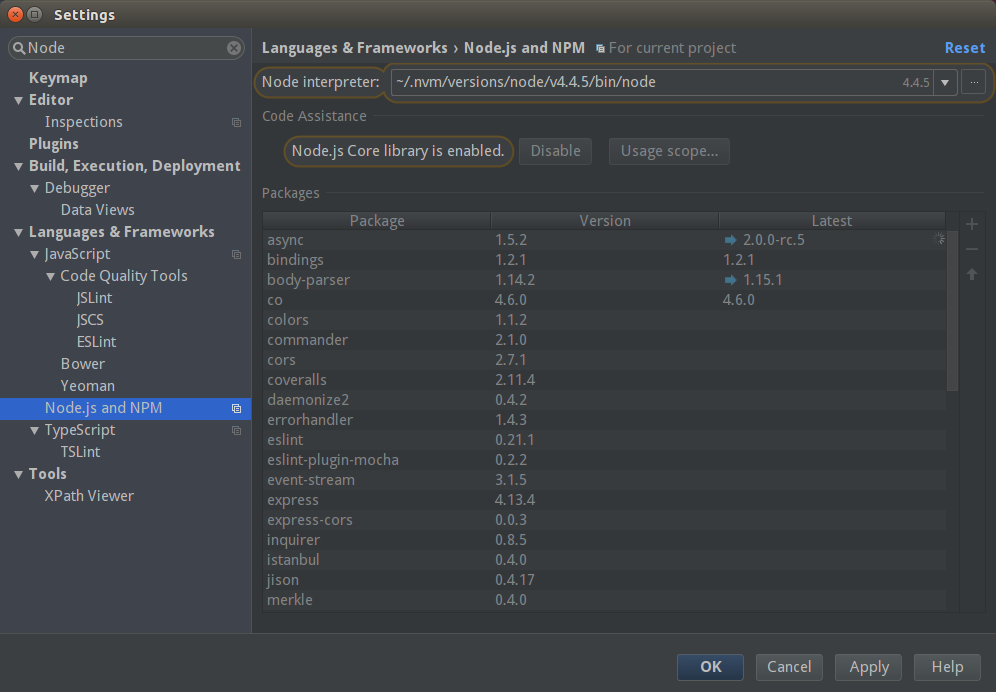The height and width of the screenshot is (692, 996).
Task: Select the inquirer package row
Action: 605,540
